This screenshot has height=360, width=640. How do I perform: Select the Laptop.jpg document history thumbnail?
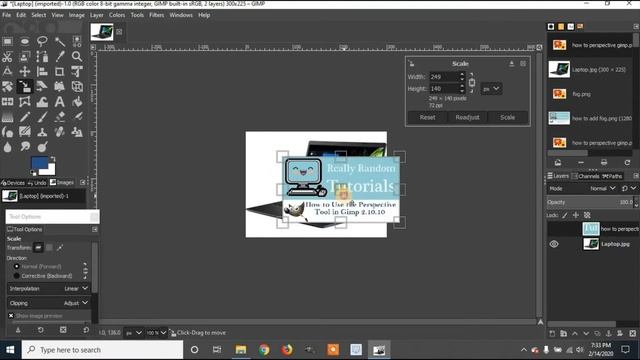click(x=559, y=69)
